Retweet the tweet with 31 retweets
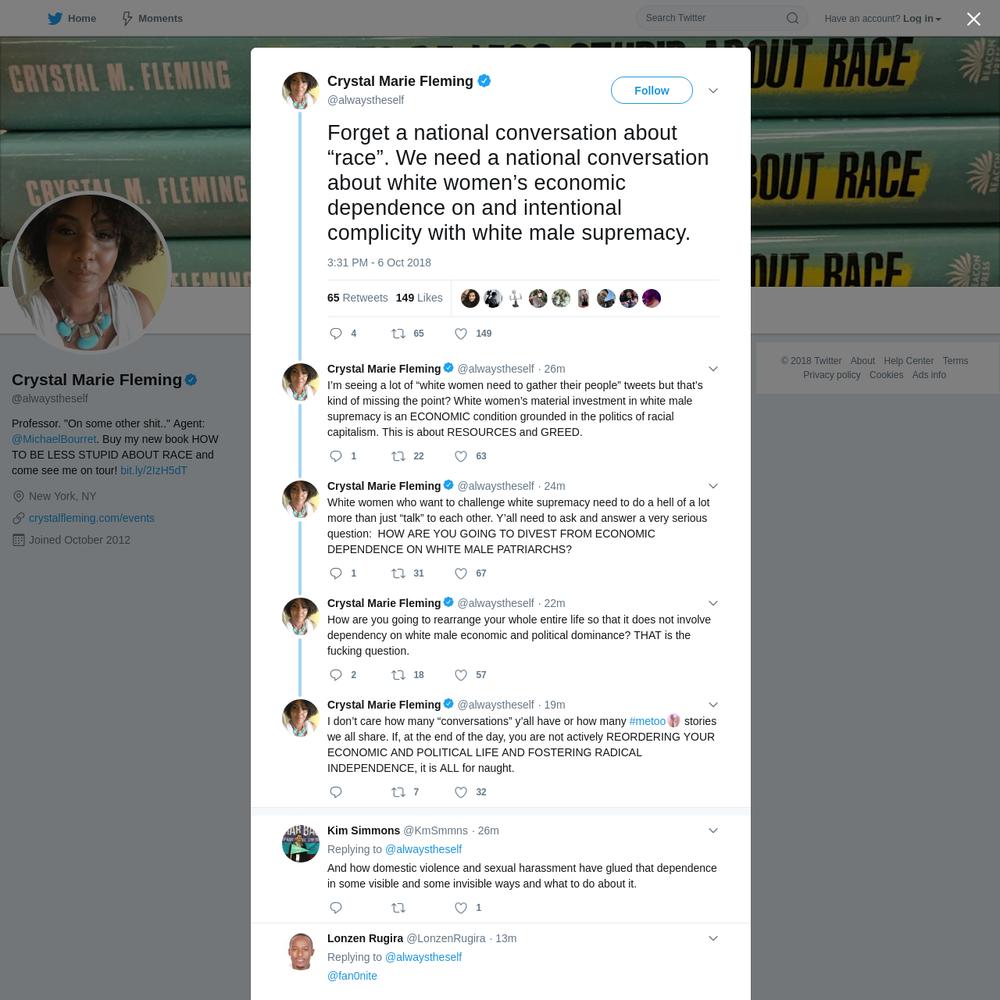The height and width of the screenshot is (1000, 1000). [x=398, y=573]
